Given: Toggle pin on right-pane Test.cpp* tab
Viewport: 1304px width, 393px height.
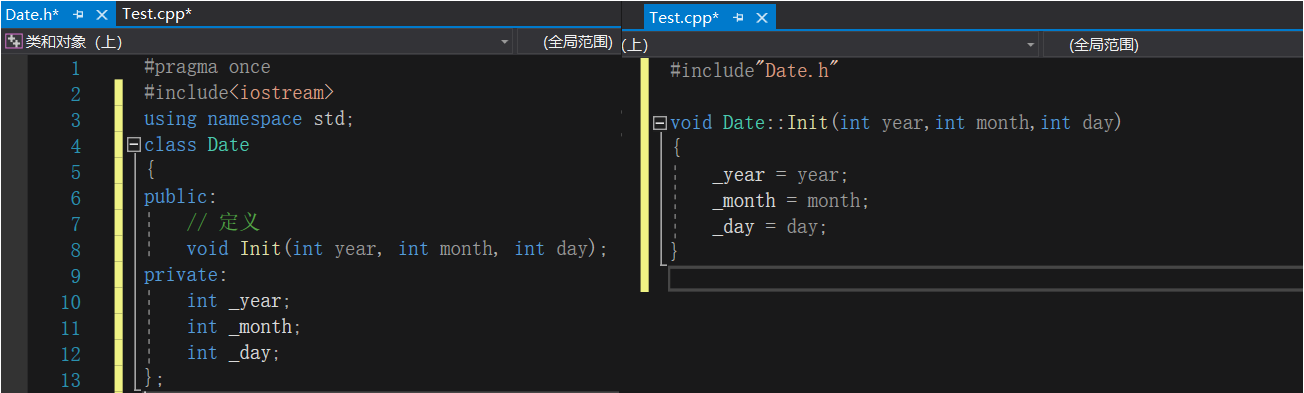Looking at the screenshot, I should [739, 19].
